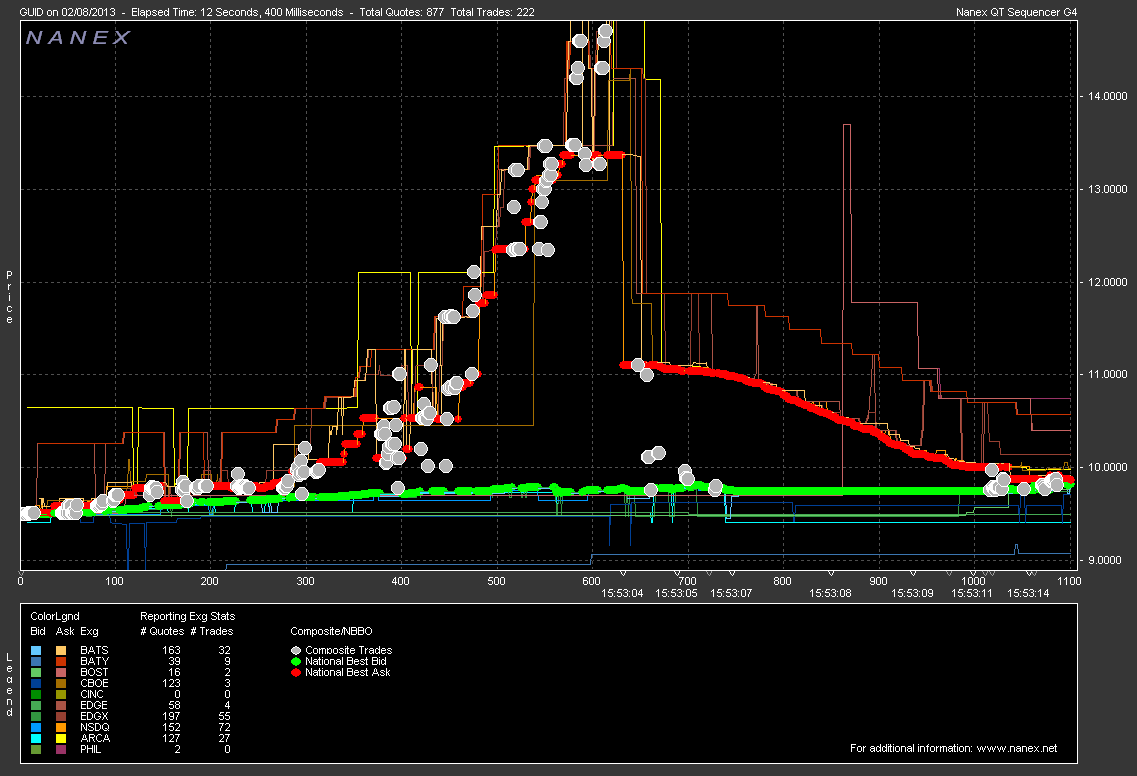Click the Composite Trades gray circle icon

tap(296, 651)
